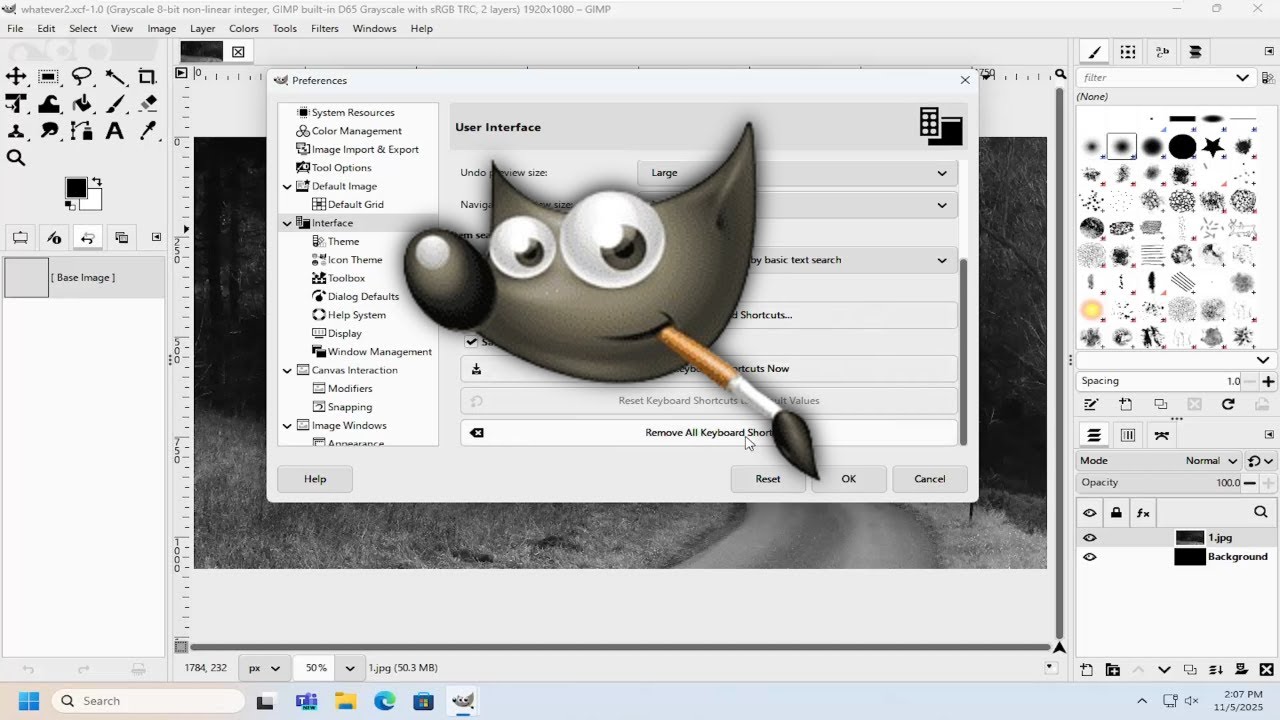
Task: Hide the Background layer
Action: coord(1090,557)
